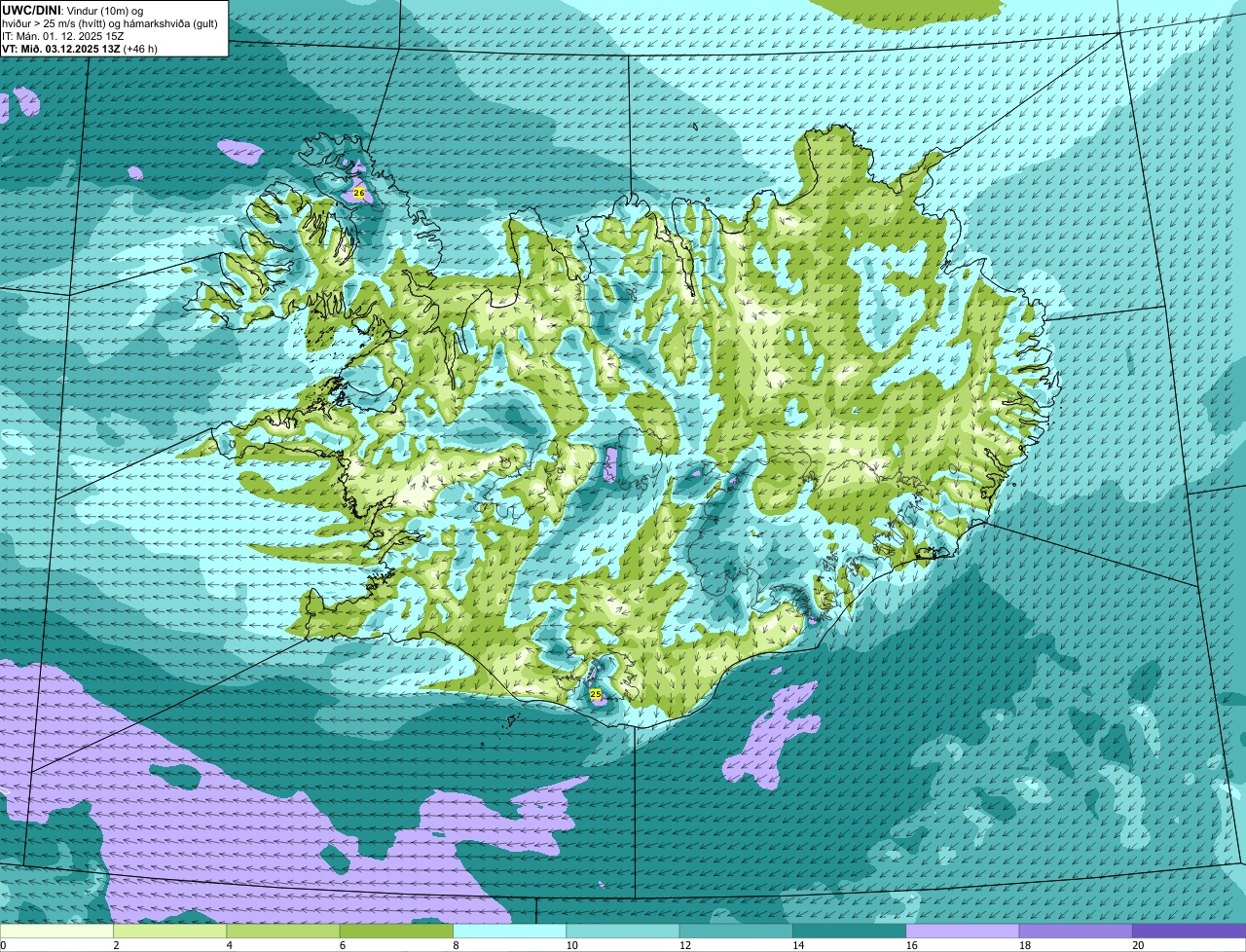Click the '6' tick label on the color scale
Screen dimensions: 1246x952
[x=342, y=945]
